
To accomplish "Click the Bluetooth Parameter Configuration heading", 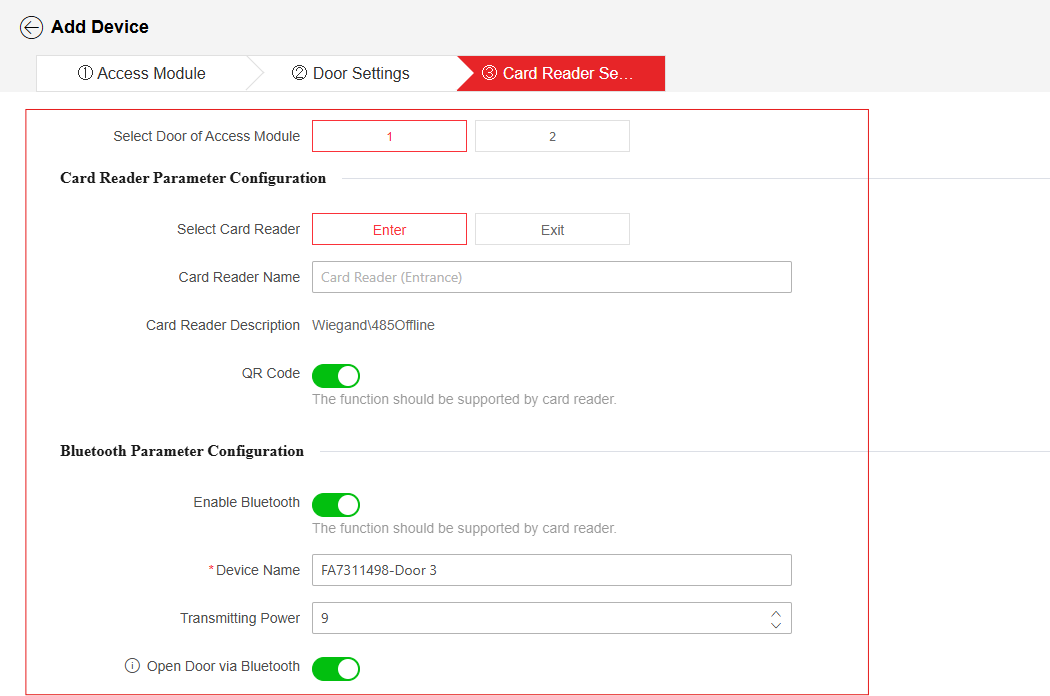I will 182,451.
